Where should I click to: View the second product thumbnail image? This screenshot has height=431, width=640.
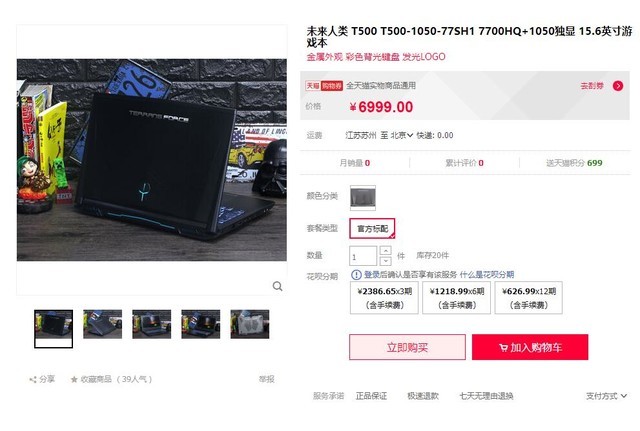click(x=102, y=324)
